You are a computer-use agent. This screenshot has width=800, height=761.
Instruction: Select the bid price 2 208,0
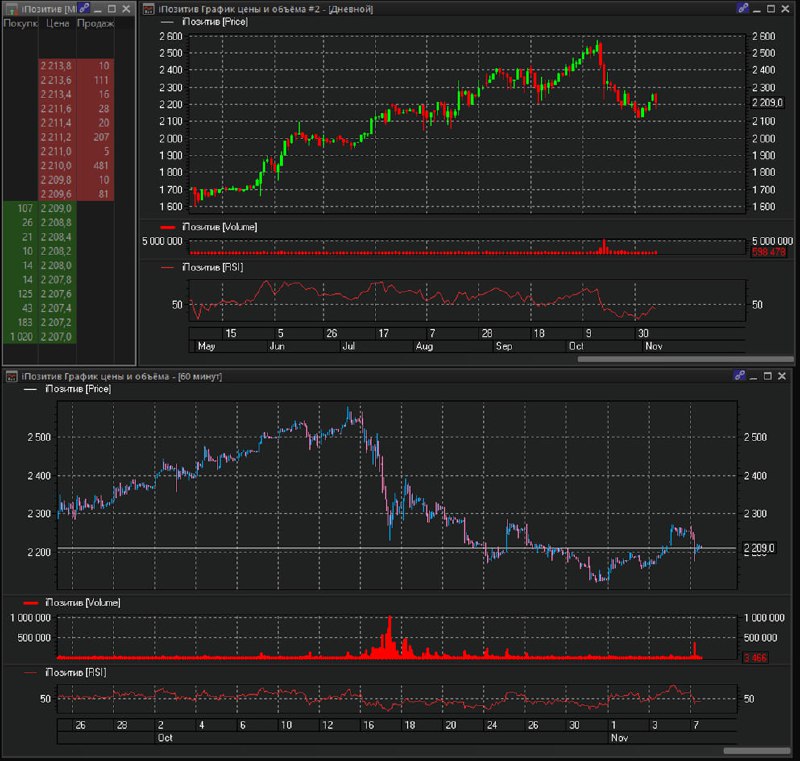(57, 266)
